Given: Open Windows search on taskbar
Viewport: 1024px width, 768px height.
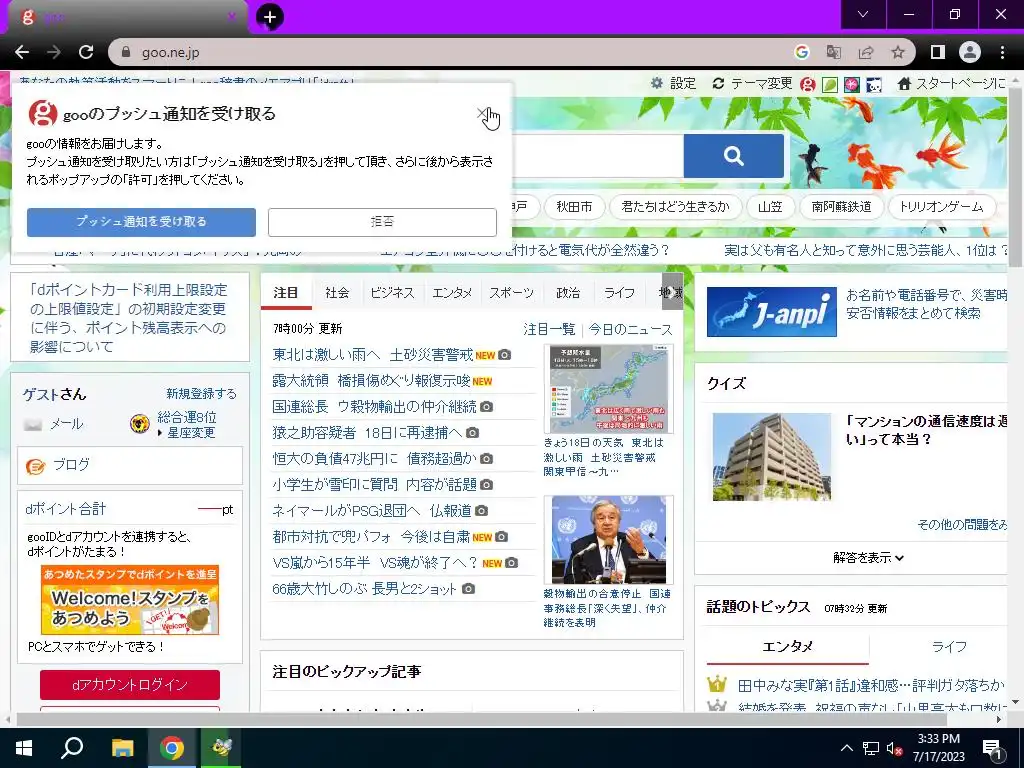Looking at the screenshot, I should tap(72, 748).
